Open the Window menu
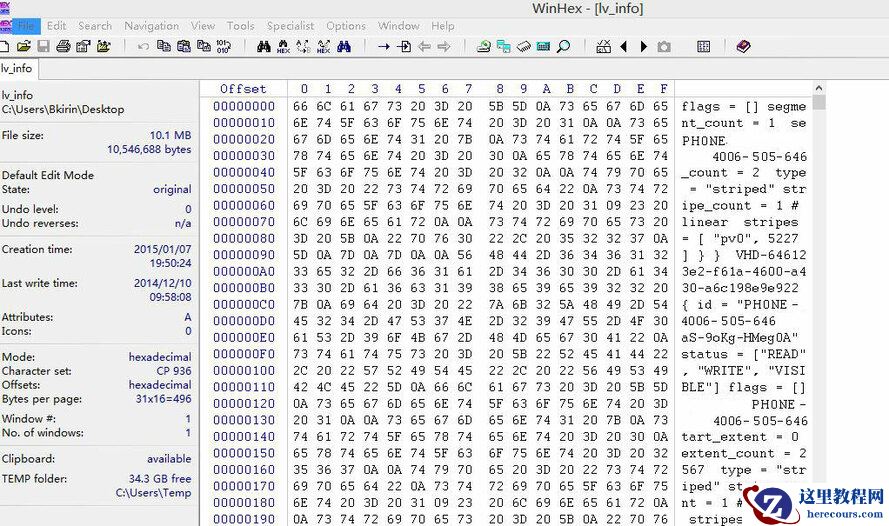889x526 pixels. 399,26
